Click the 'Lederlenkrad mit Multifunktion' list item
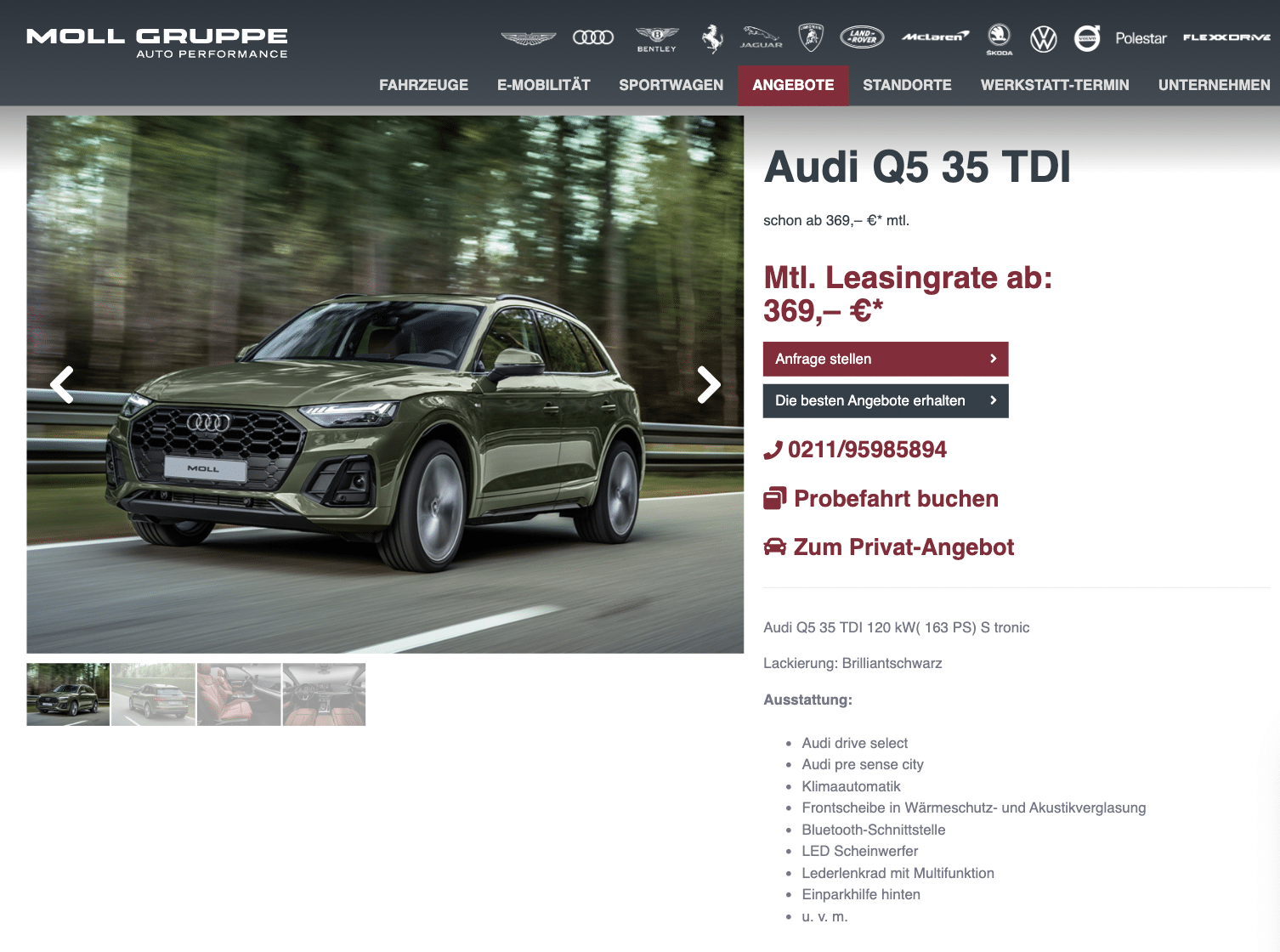Viewport: 1280px width, 952px height. 898,873
